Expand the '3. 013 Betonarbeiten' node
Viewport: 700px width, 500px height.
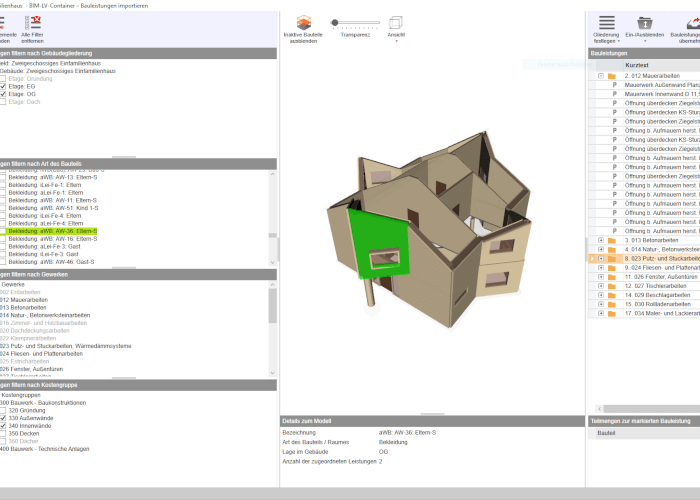(x=601, y=241)
